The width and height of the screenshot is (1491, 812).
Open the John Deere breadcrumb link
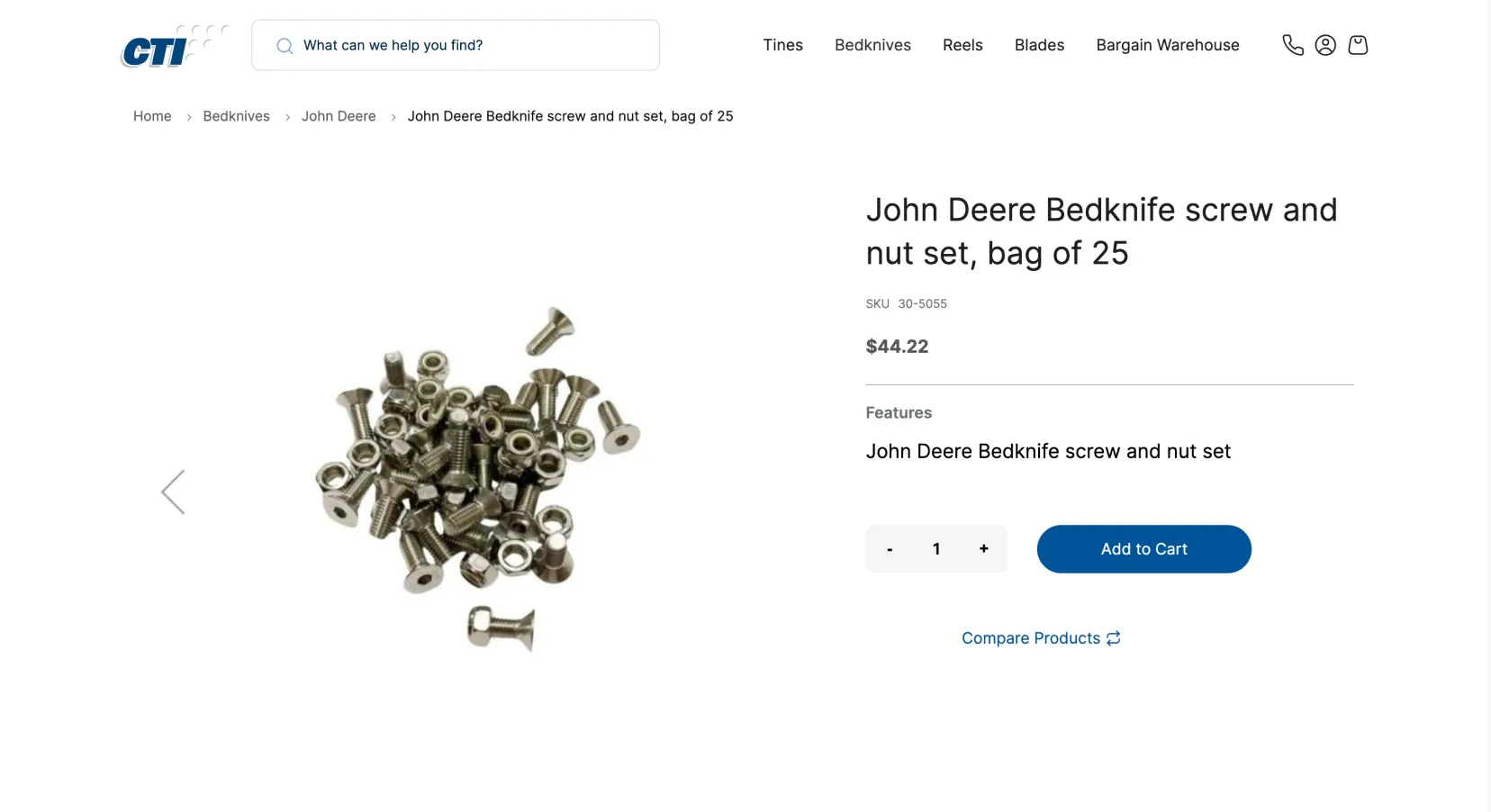(339, 116)
